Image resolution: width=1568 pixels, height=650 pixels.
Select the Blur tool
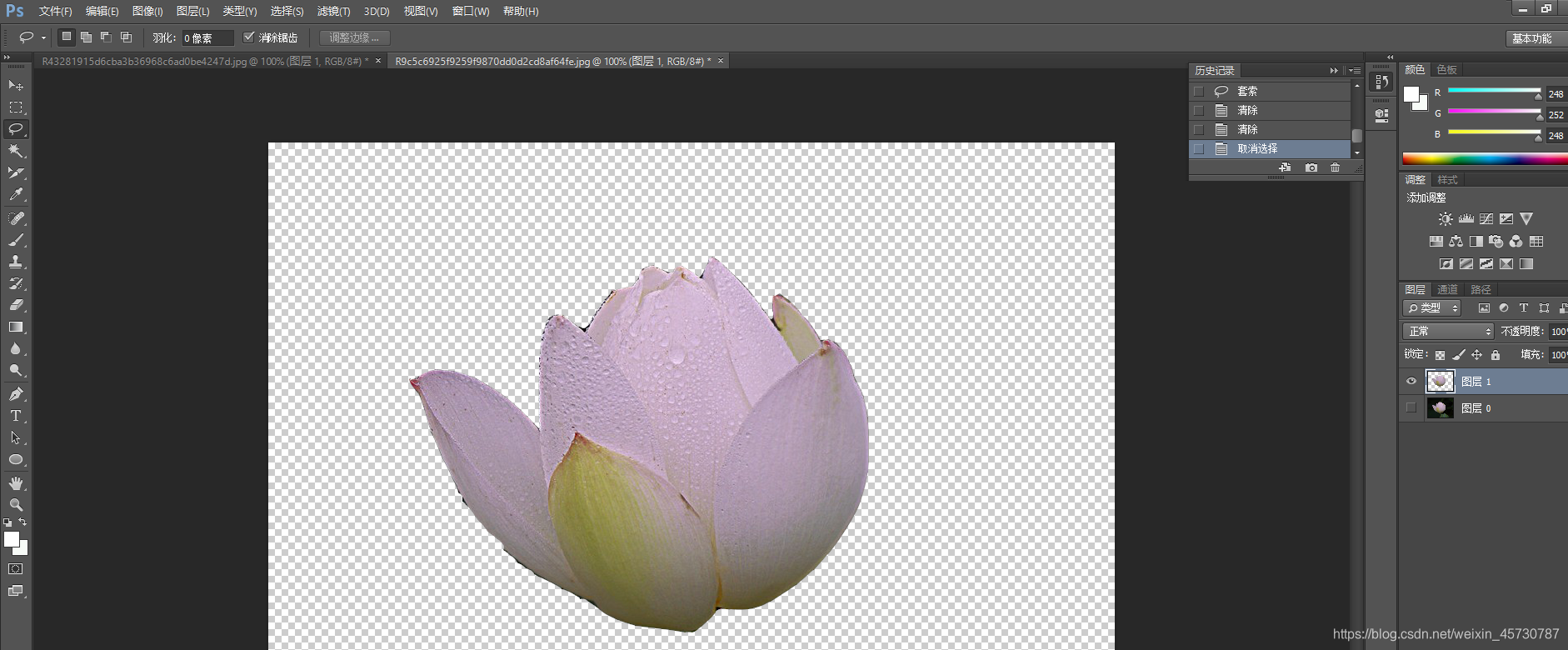(16, 349)
